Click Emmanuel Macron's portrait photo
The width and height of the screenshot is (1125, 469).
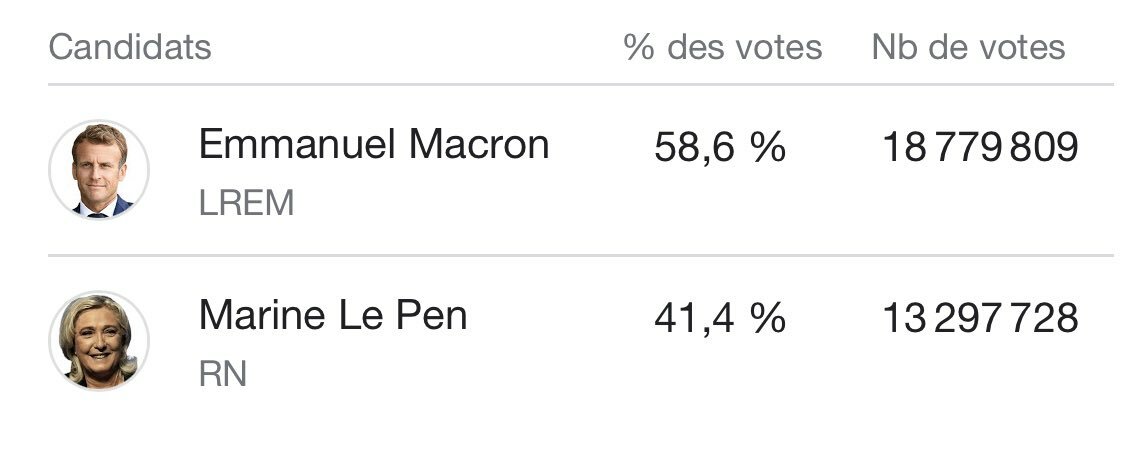(99, 170)
